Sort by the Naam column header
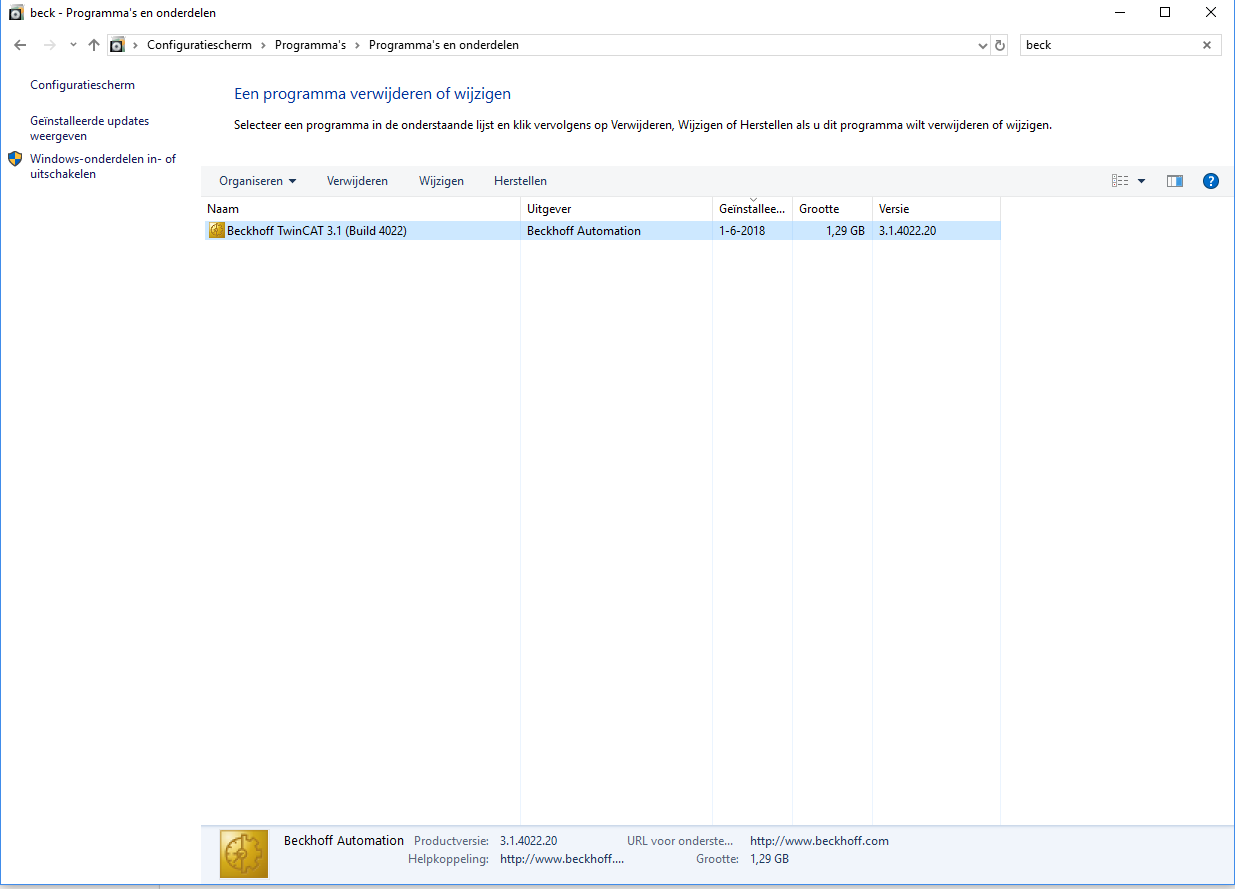The height and width of the screenshot is (889, 1235). [x=361, y=209]
